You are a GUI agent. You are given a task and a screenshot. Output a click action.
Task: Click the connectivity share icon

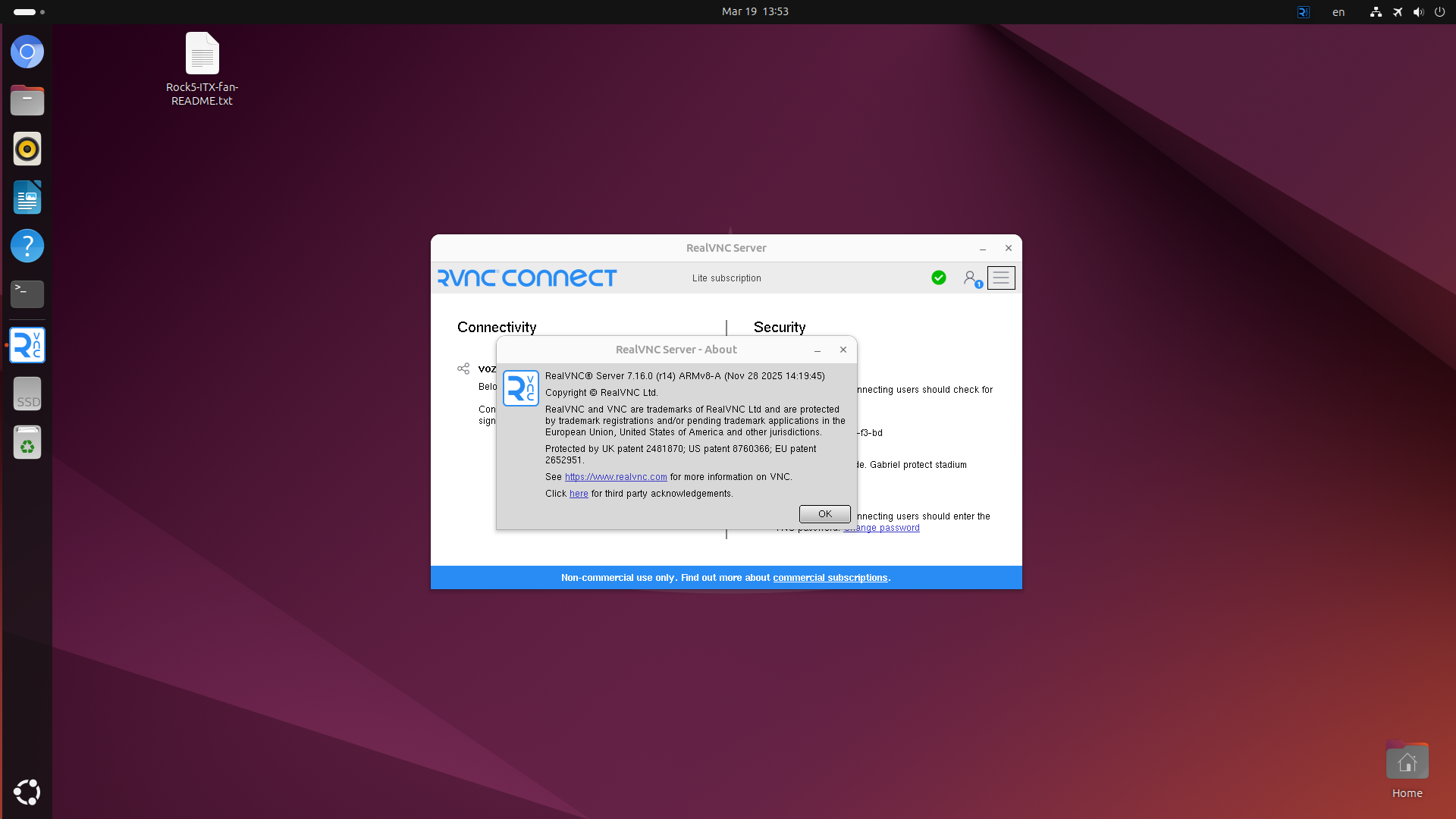tap(463, 369)
